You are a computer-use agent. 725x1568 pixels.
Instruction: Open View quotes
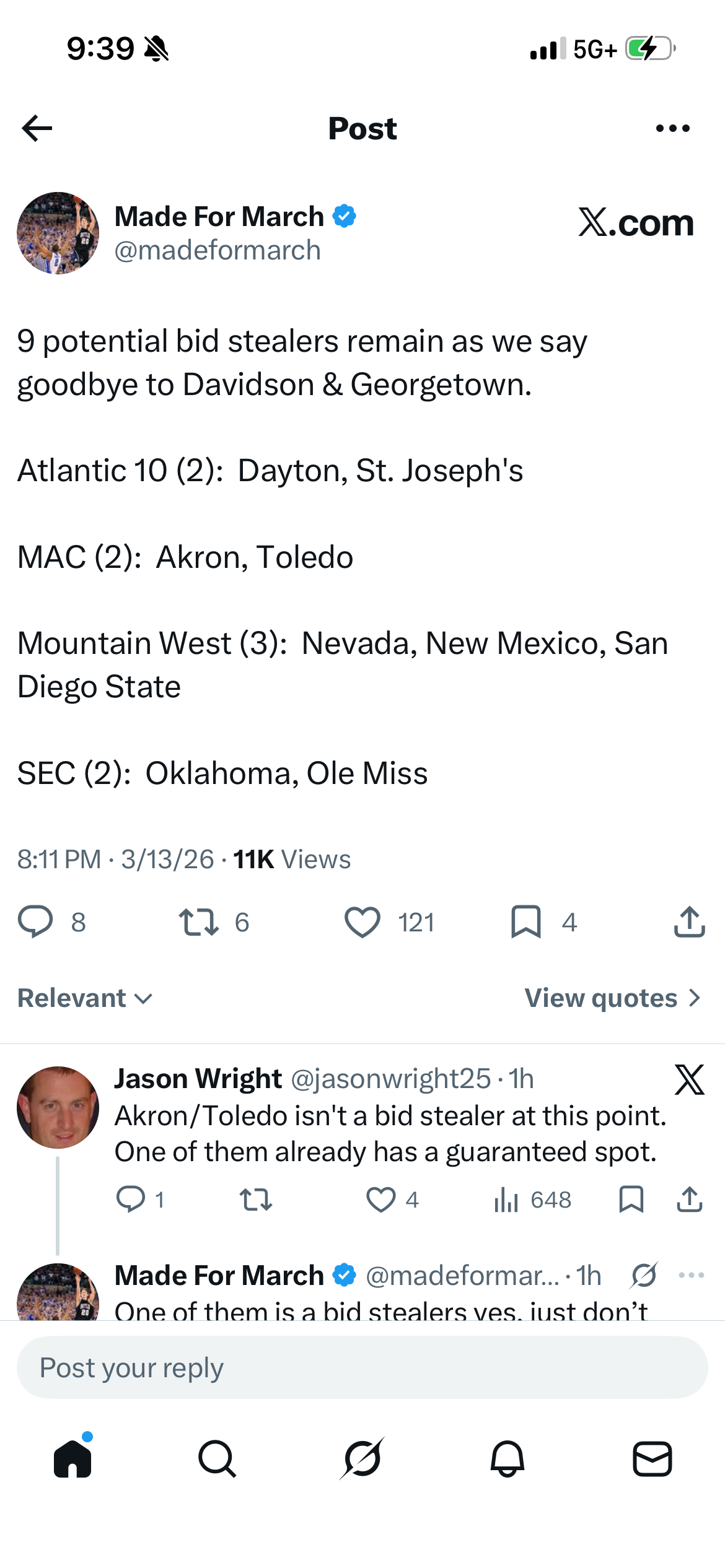click(612, 998)
